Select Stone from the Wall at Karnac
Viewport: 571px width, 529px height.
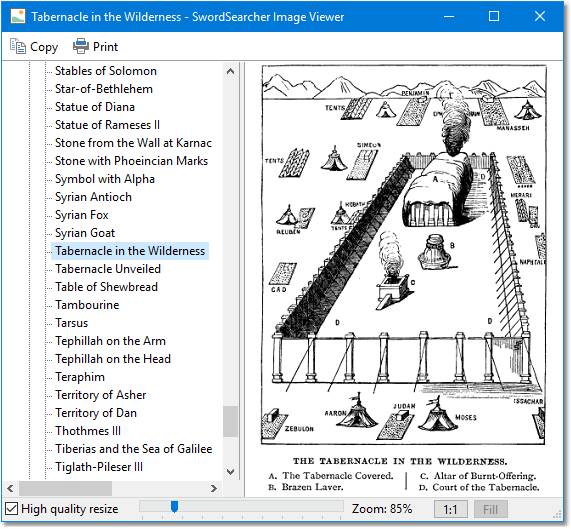[x=133, y=143]
